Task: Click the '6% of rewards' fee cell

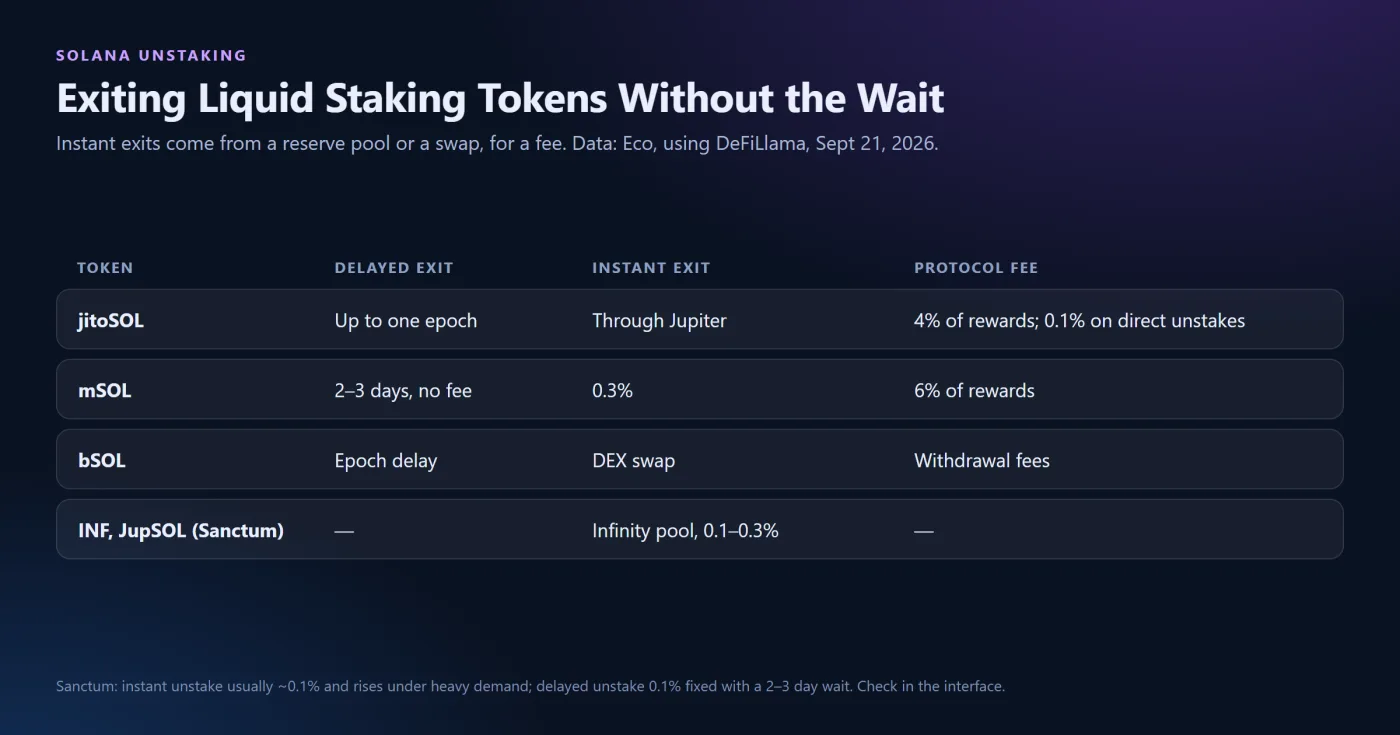Action: pos(974,391)
